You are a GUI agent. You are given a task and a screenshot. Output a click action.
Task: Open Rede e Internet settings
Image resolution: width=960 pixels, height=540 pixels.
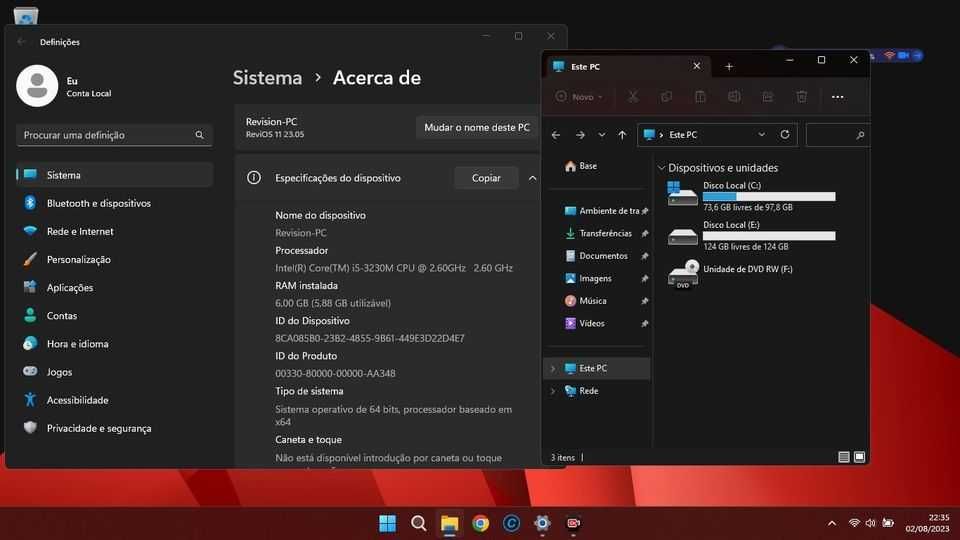(114, 231)
